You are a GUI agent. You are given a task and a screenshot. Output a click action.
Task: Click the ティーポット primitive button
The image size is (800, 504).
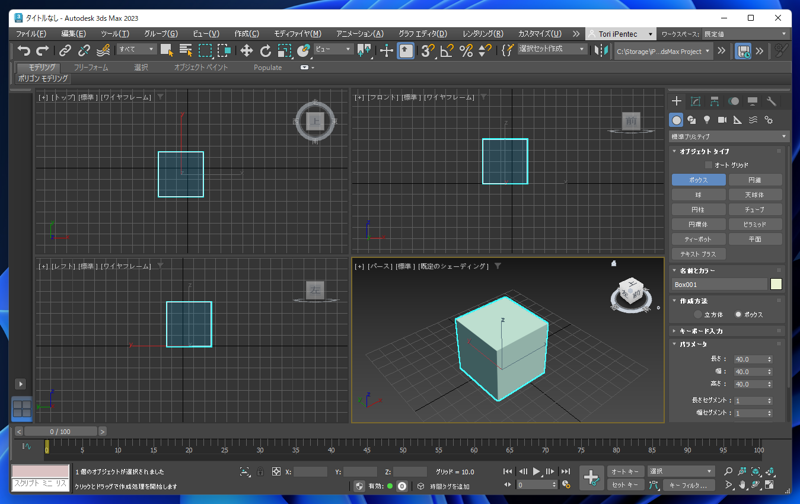point(698,239)
